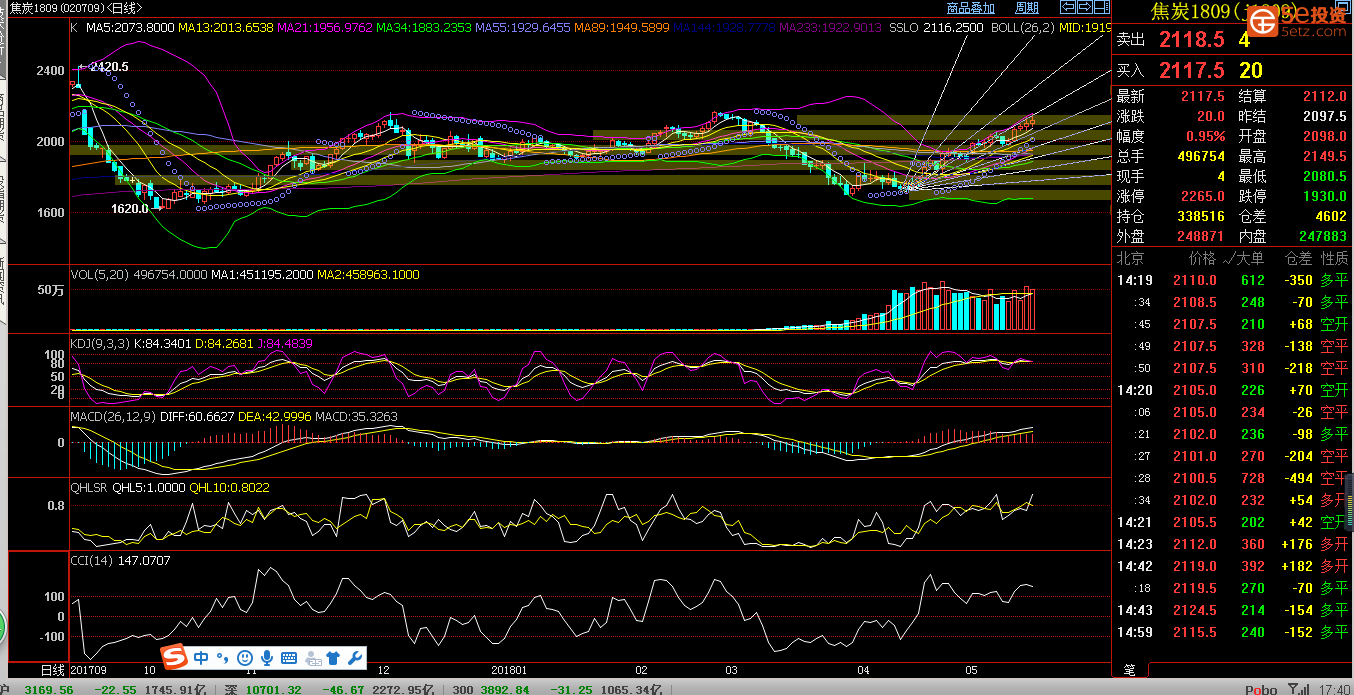Toggle the punctuation mode icon
Screen dimensions: 1354x695
(222, 658)
